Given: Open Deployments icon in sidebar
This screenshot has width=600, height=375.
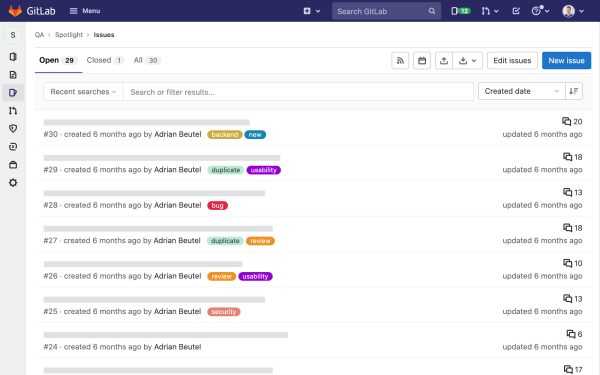Looking at the screenshot, I should tap(13, 147).
